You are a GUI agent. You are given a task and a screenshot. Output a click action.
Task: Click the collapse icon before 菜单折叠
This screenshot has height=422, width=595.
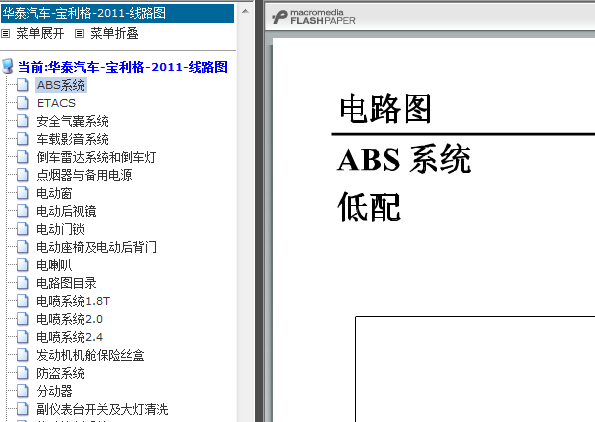(x=79, y=34)
